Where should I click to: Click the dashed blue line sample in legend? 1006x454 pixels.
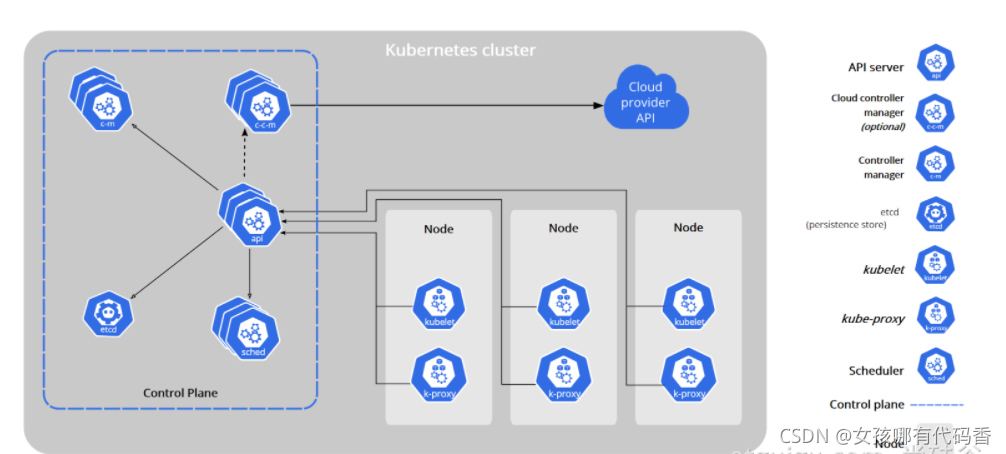937,405
